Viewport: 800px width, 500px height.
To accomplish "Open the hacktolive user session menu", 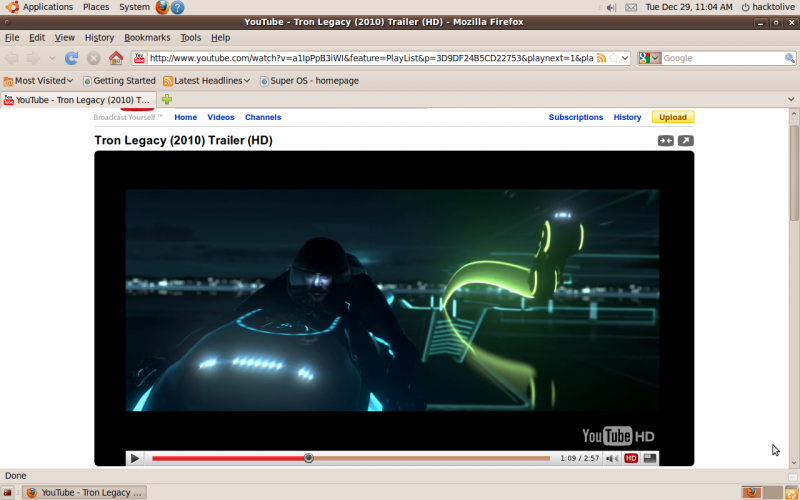I will (x=768, y=7).
